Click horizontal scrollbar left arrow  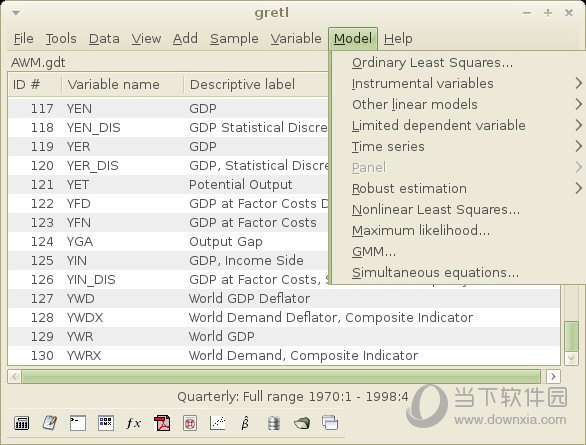(15, 376)
